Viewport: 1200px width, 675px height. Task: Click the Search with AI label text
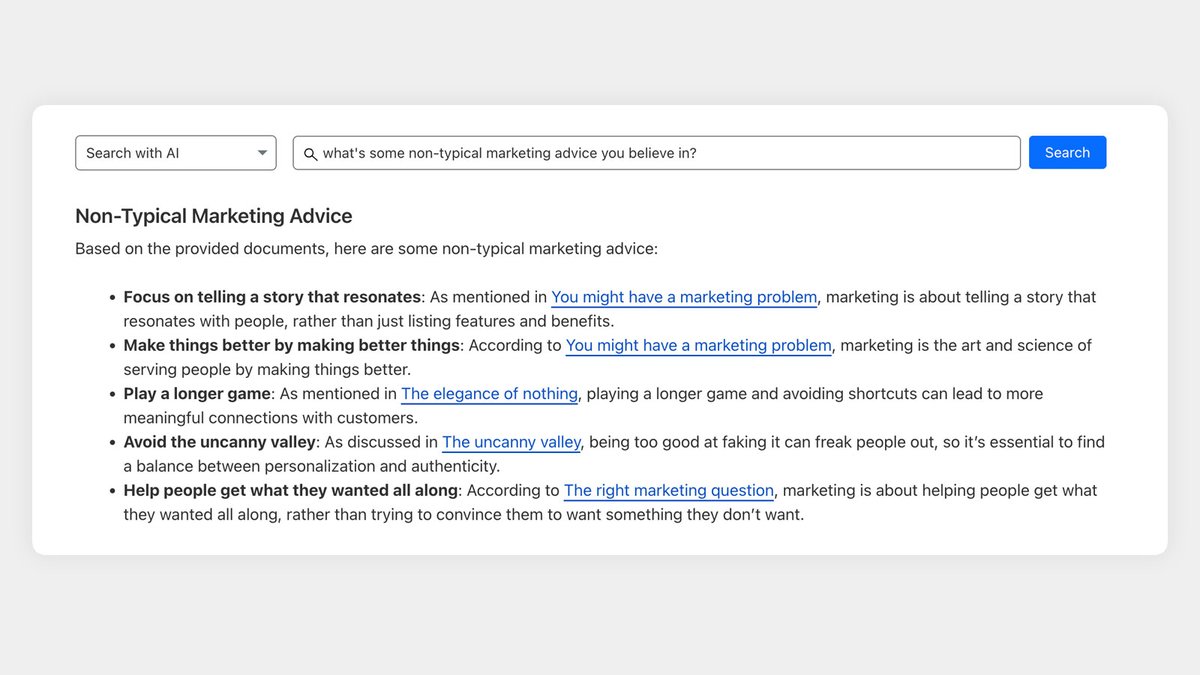[x=133, y=153]
